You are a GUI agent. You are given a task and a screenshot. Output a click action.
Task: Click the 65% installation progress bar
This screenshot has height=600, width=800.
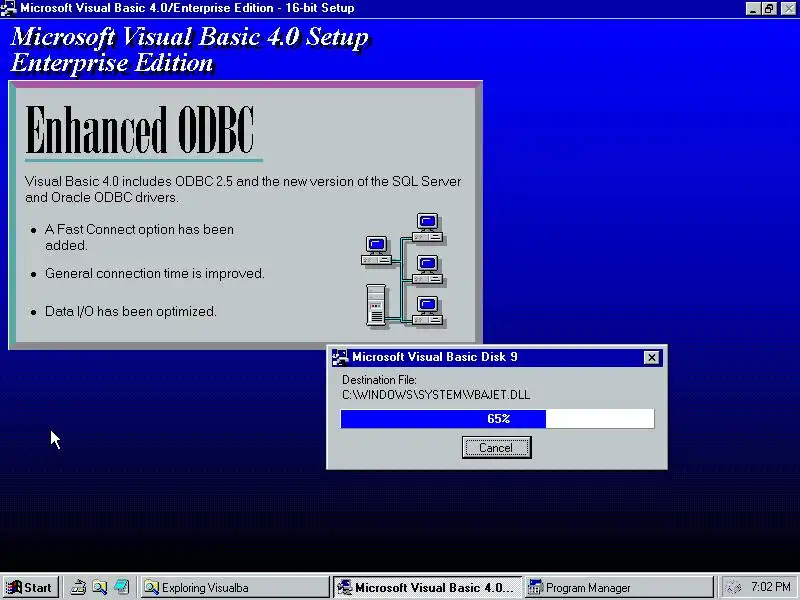(x=497, y=419)
